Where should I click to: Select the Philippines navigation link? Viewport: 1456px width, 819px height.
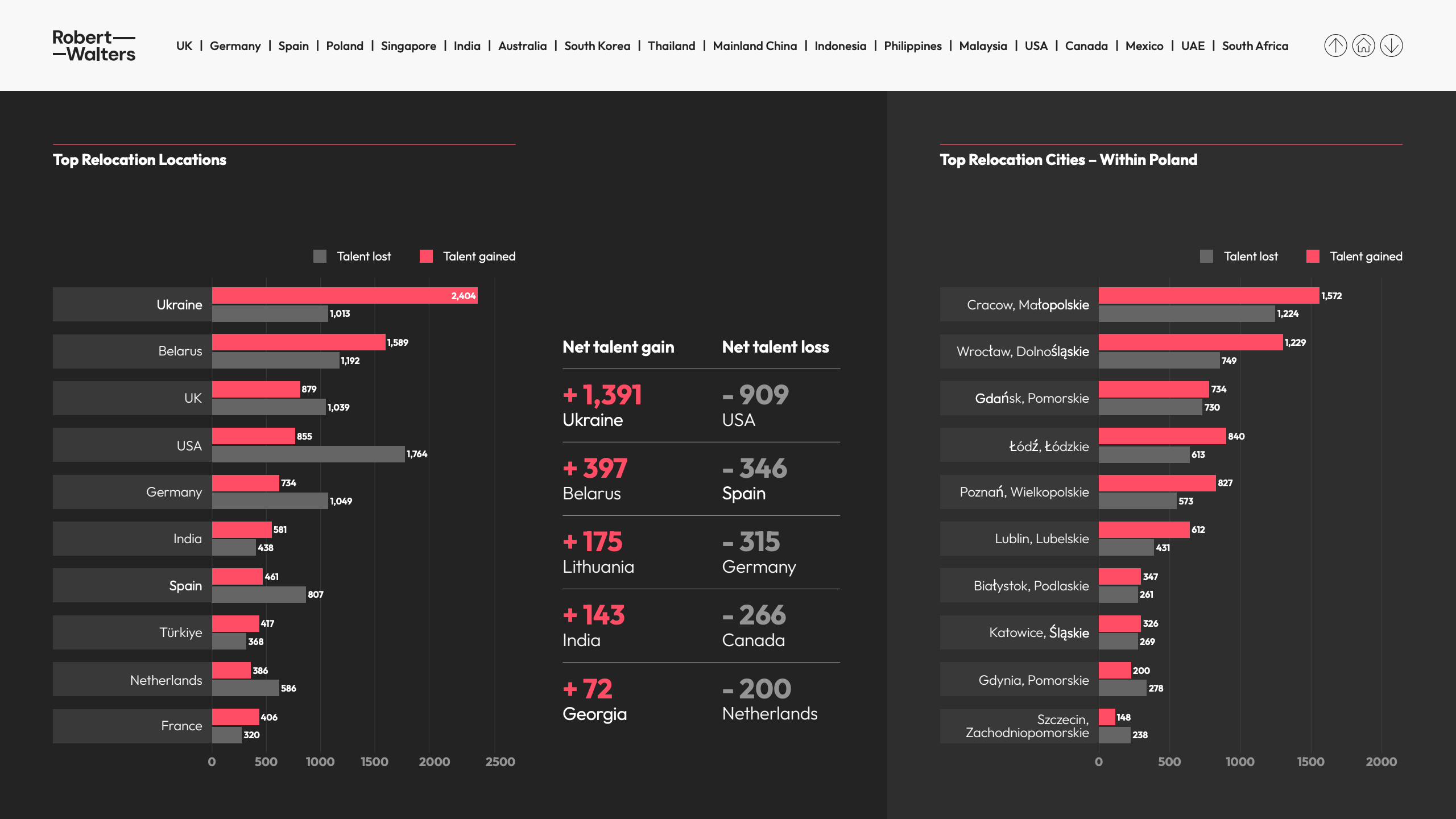tap(912, 46)
